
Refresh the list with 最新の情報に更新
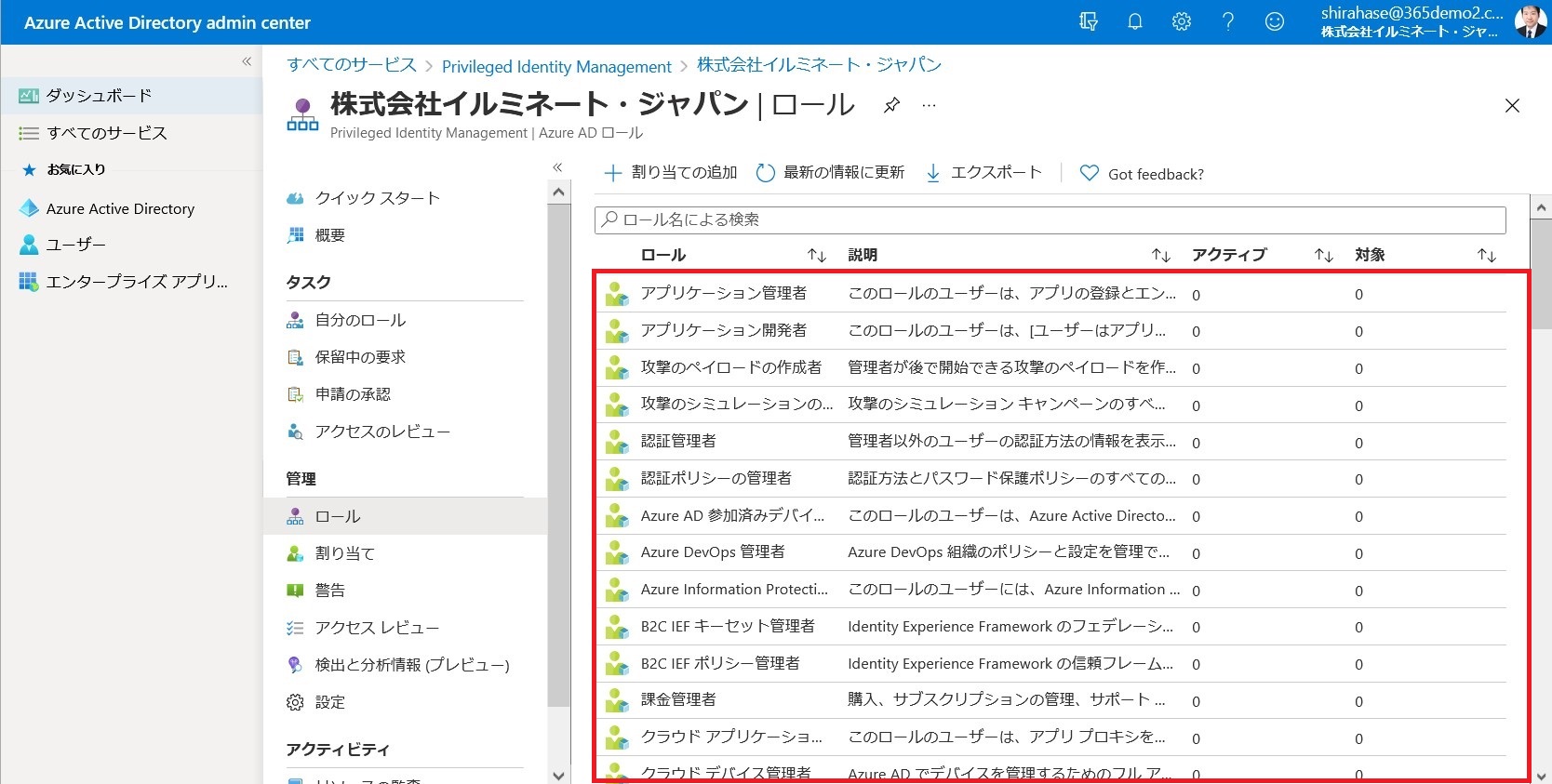[x=830, y=172]
